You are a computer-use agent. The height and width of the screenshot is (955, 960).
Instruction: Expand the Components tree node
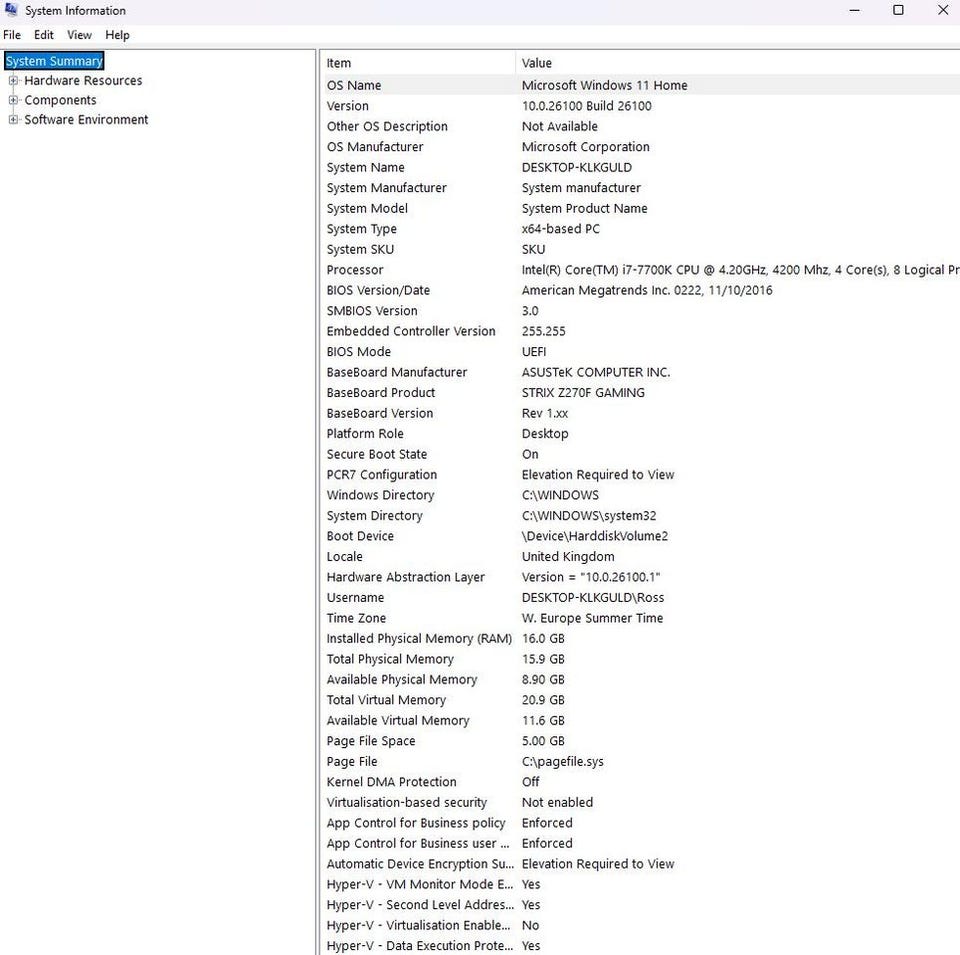coord(13,100)
